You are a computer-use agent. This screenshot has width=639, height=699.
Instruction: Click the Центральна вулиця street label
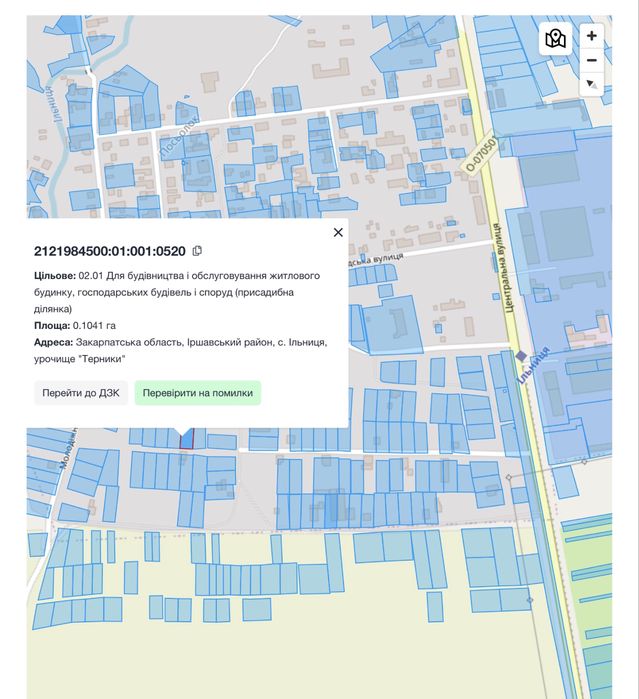tap(503, 267)
